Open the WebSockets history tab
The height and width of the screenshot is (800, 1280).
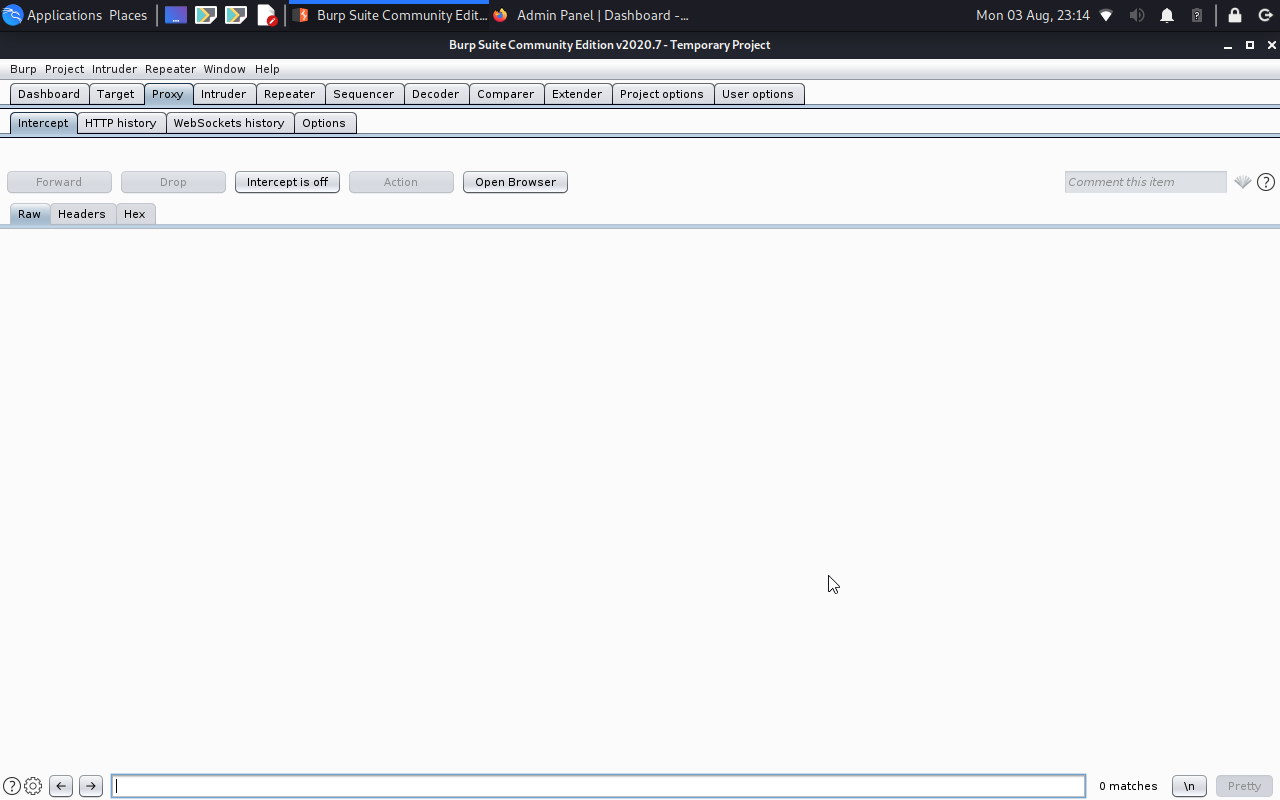tap(229, 122)
